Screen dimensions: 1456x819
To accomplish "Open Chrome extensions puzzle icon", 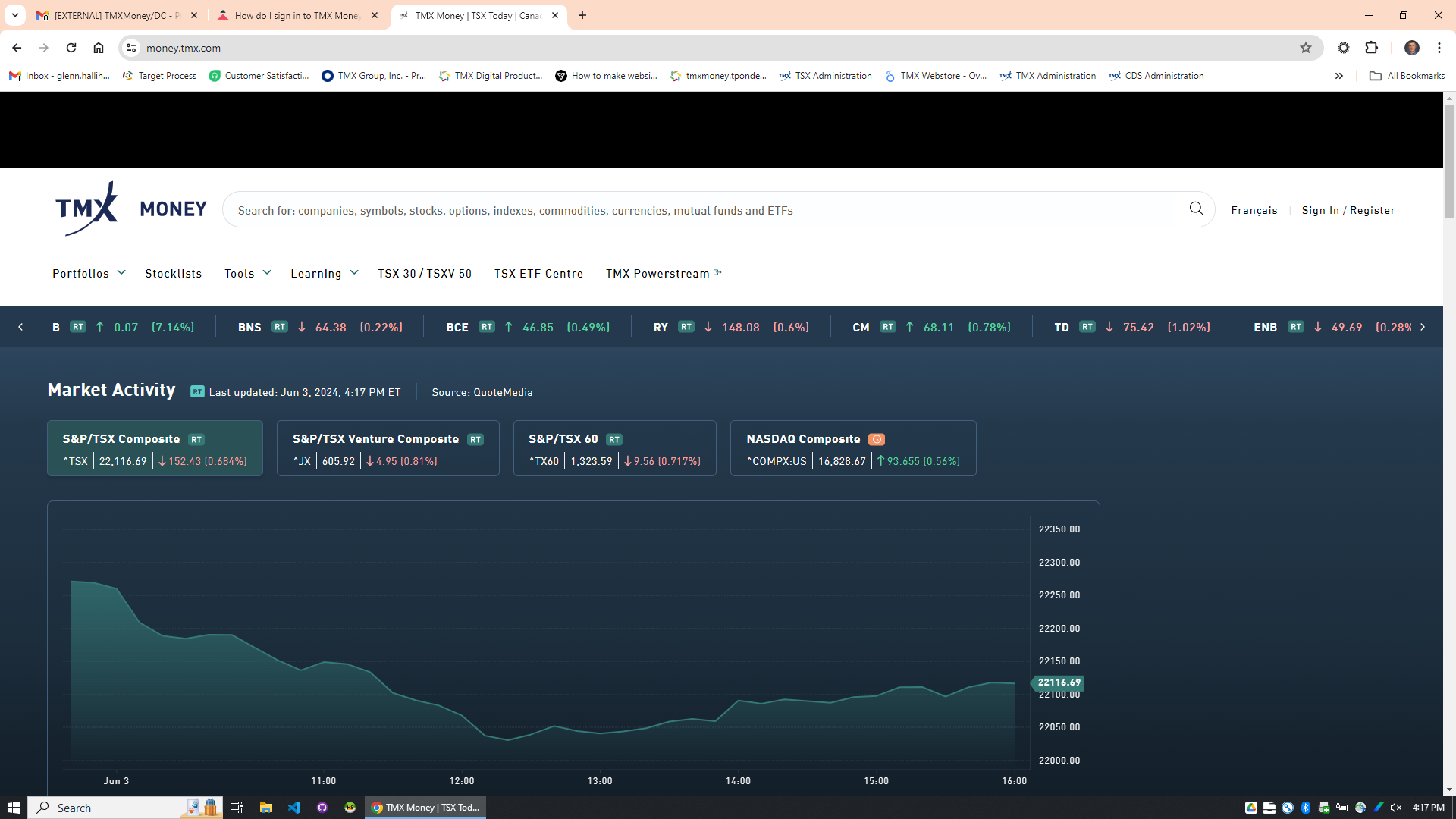I will point(1371,48).
